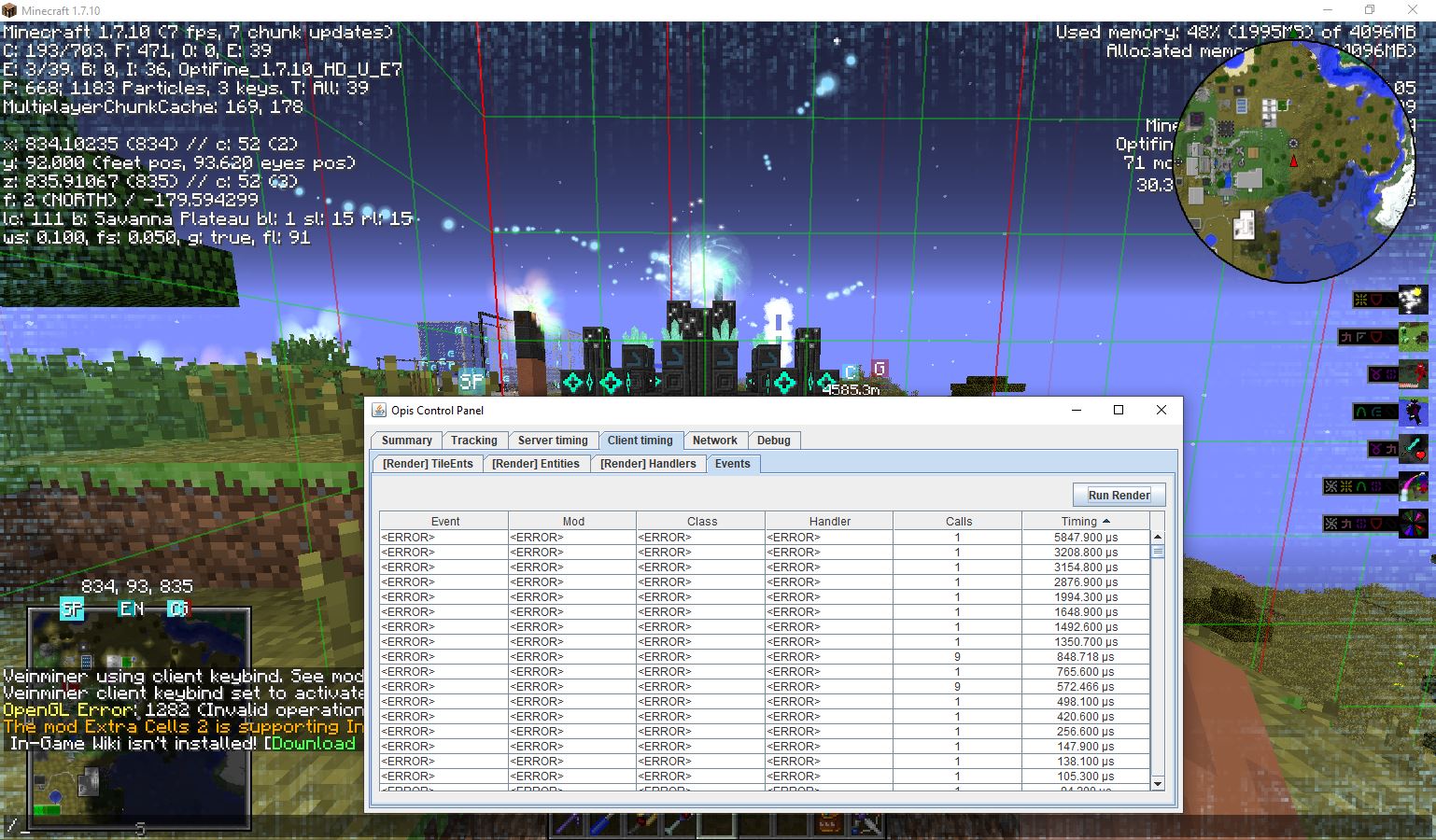1436x840 pixels.
Task: Open the Debug tab
Action: coord(774,440)
